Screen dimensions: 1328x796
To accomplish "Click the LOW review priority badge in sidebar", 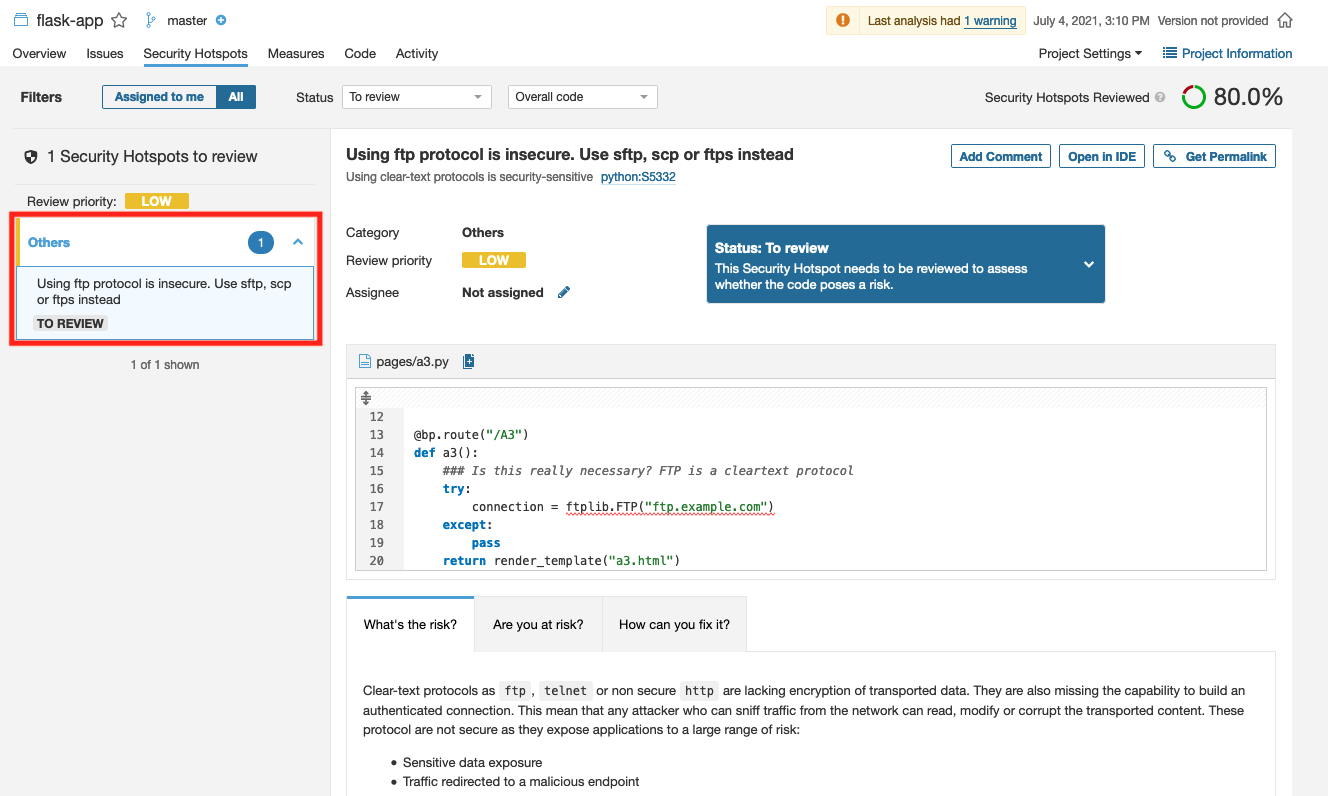I will click(157, 201).
